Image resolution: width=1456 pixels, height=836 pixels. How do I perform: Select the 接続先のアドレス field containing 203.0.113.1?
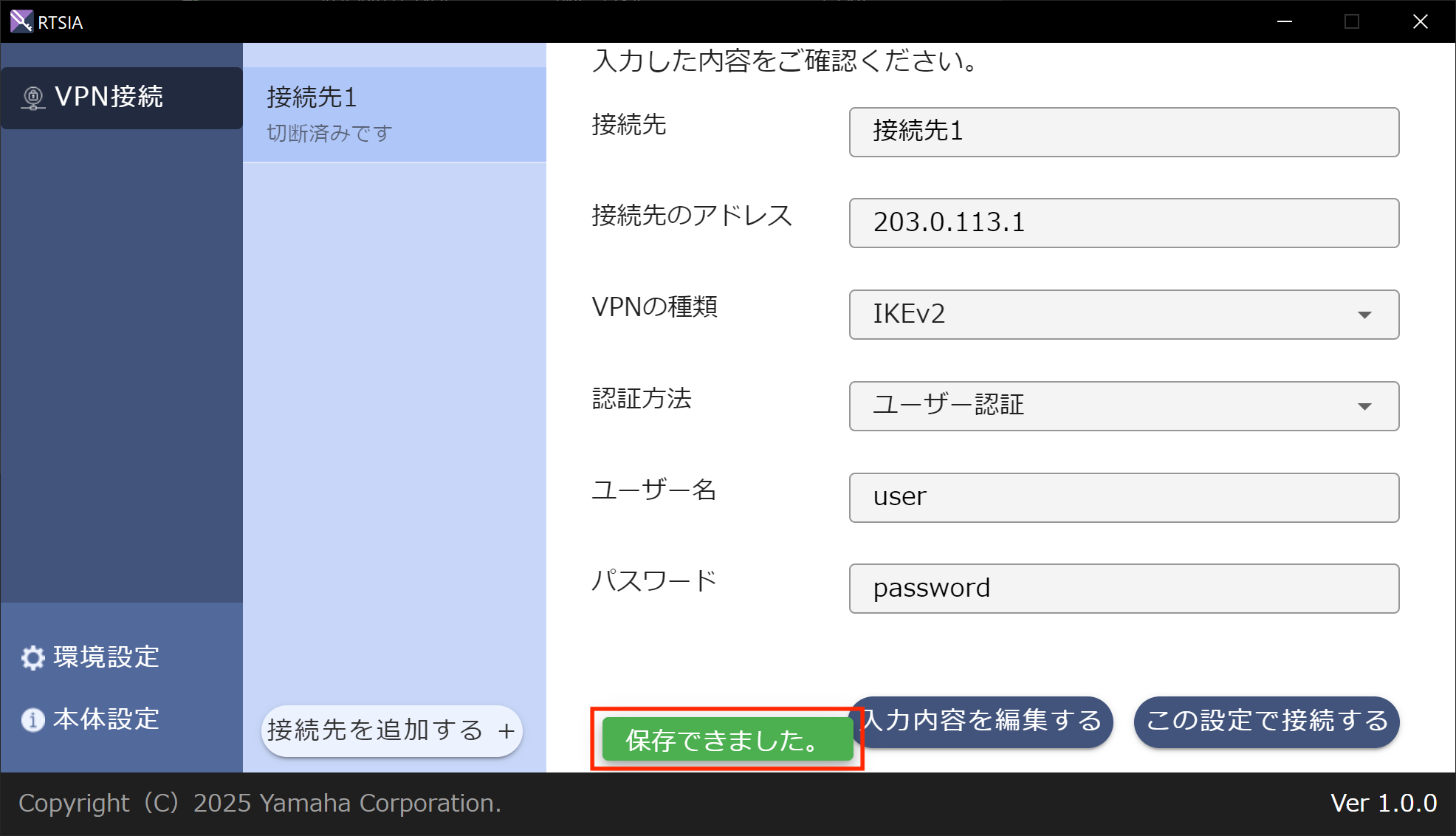[x=1123, y=223]
